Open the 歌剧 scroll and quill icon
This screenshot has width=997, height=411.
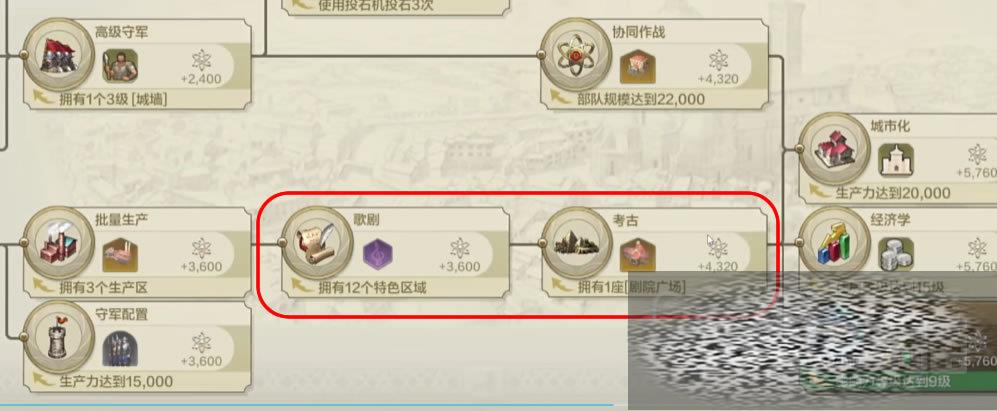tap(317, 242)
